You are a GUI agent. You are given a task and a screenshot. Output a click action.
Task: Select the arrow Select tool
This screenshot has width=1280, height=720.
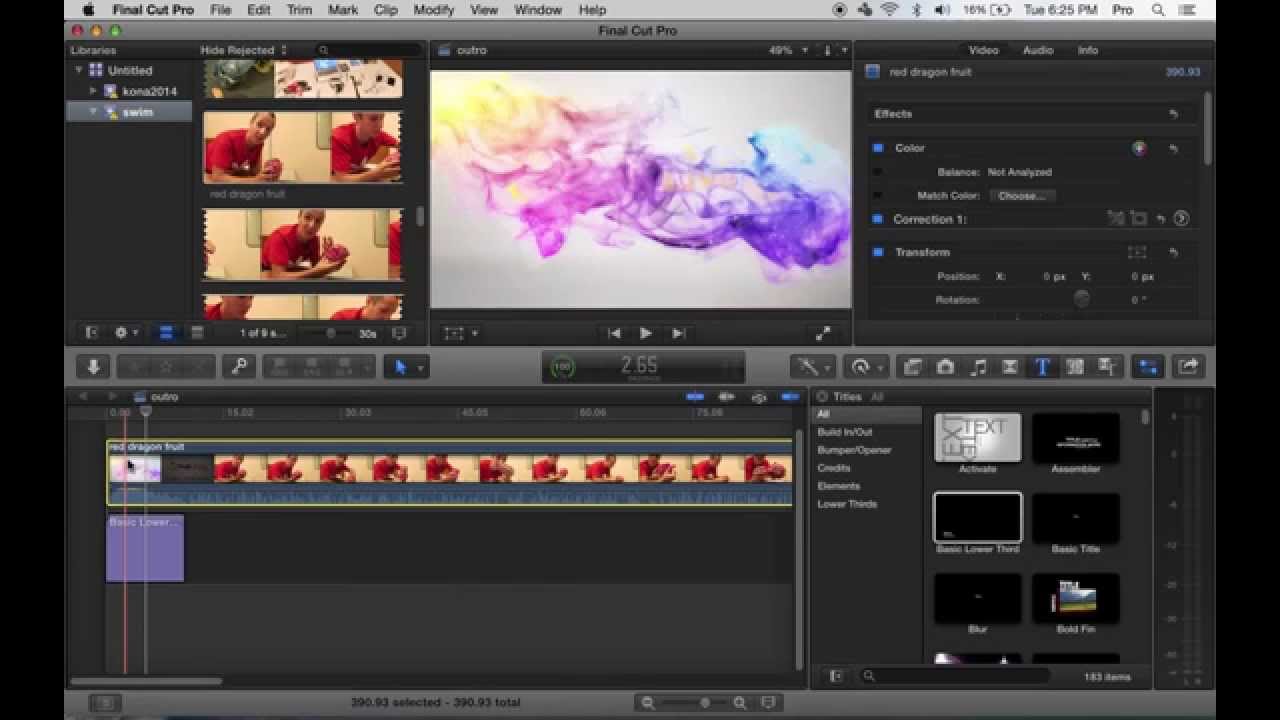pyautogui.click(x=401, y=367)
